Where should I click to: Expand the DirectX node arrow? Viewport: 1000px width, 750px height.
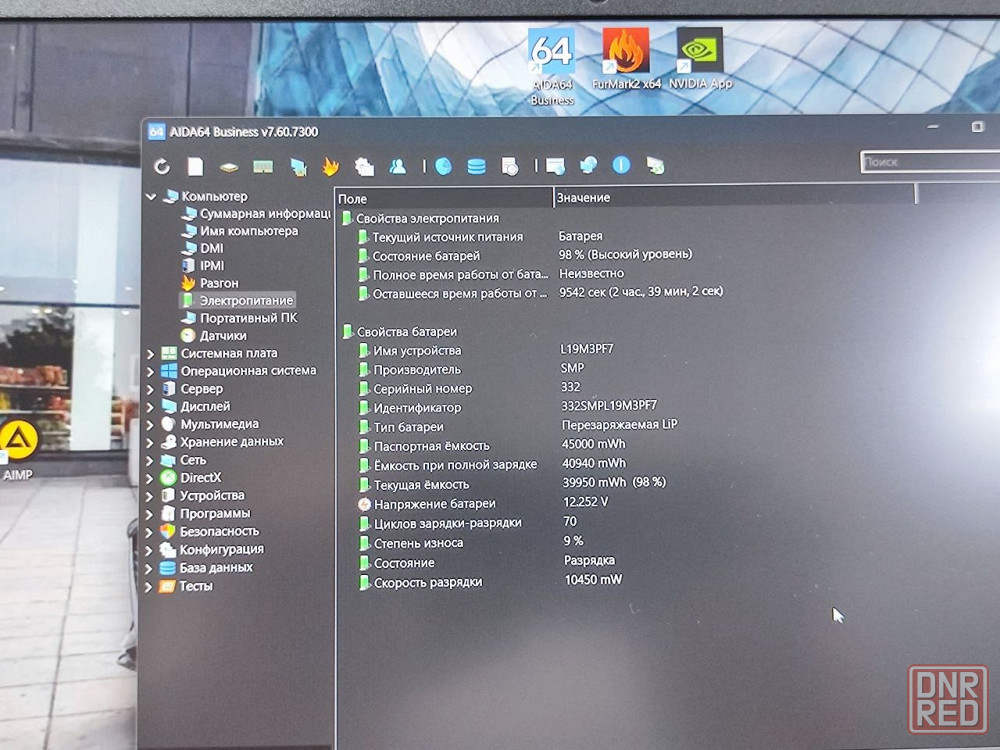pyautogui.click(x=150, y=478)
